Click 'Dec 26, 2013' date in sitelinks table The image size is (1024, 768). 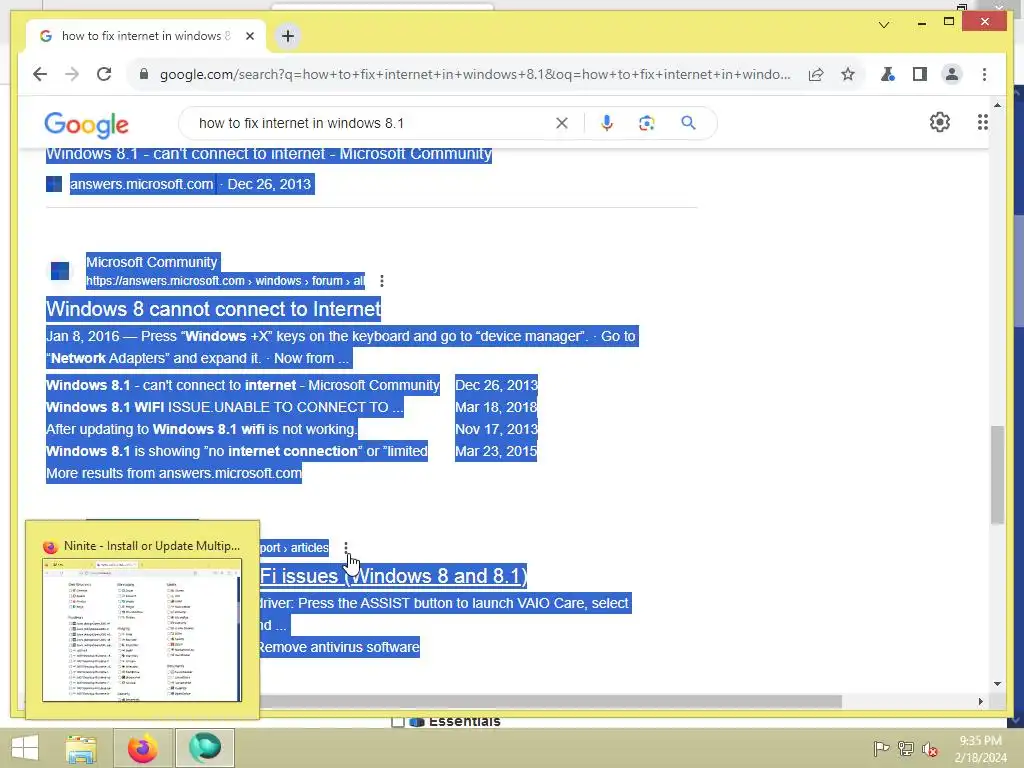496,385
